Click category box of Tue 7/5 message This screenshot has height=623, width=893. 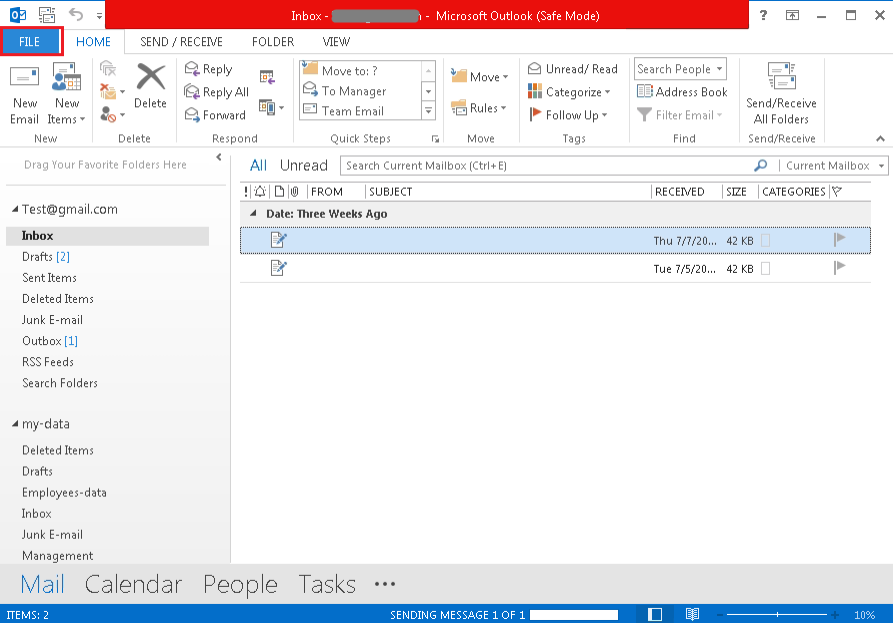(x=765, y=268)
